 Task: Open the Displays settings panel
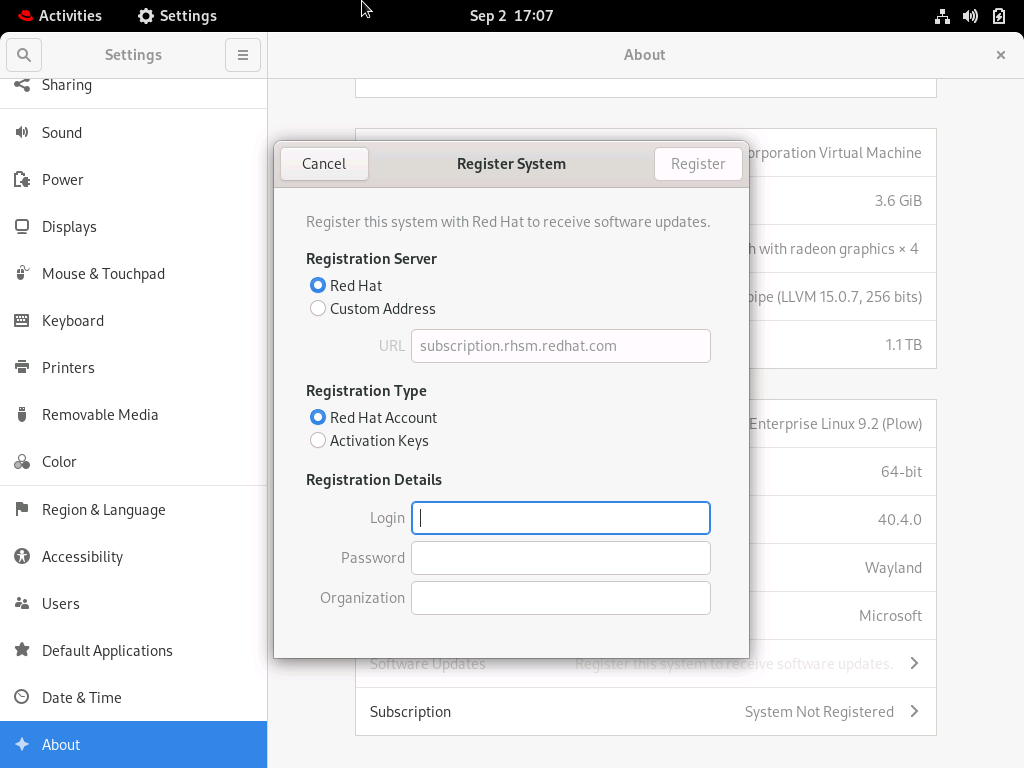coord(133,227)
